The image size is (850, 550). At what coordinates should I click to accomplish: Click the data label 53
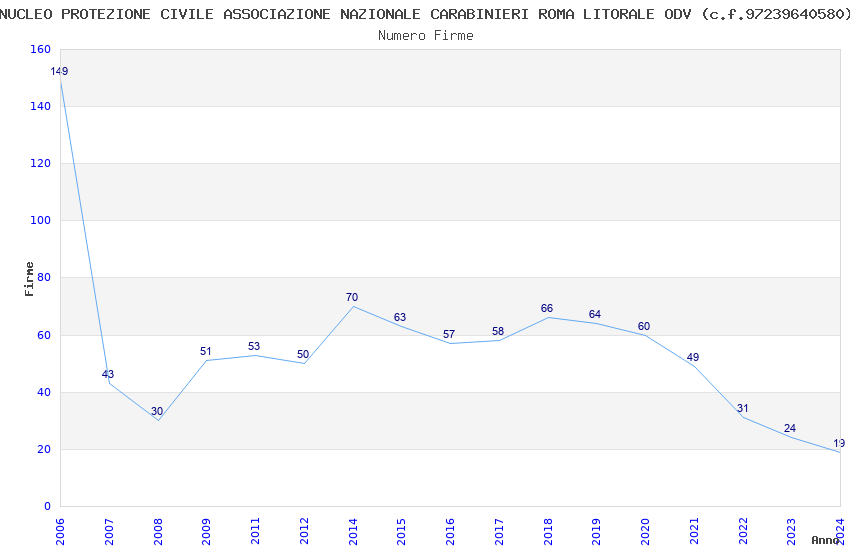pyautogui.click(x=254, y=346)
